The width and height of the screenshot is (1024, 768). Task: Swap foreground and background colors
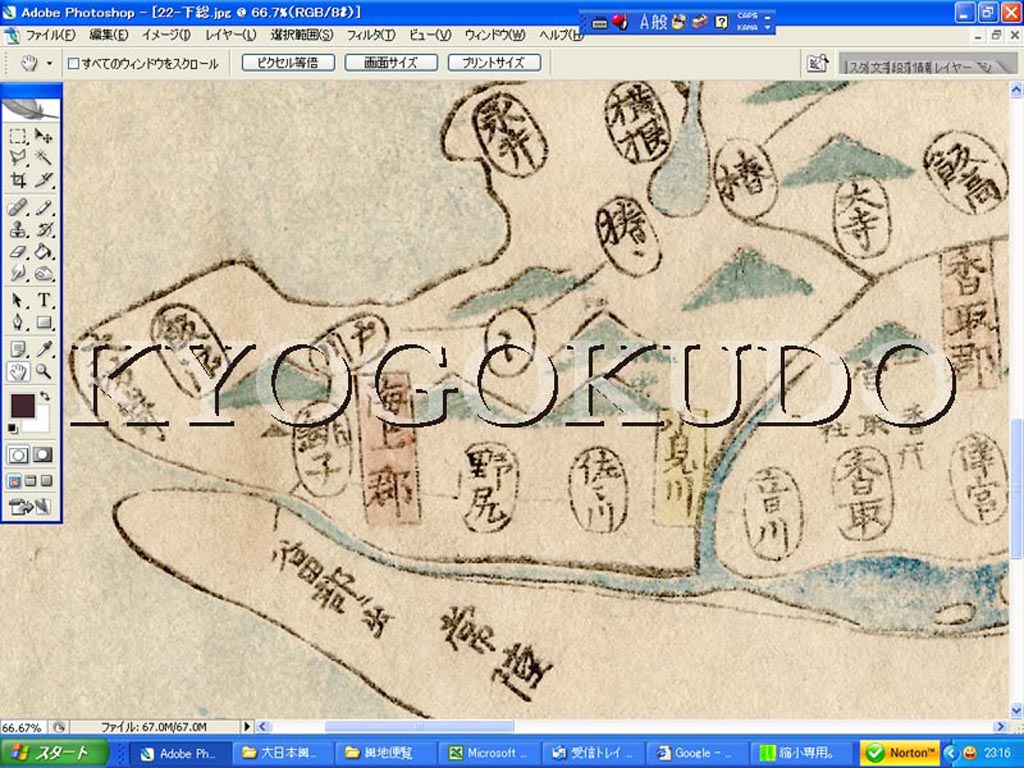(x=44, y=396)
